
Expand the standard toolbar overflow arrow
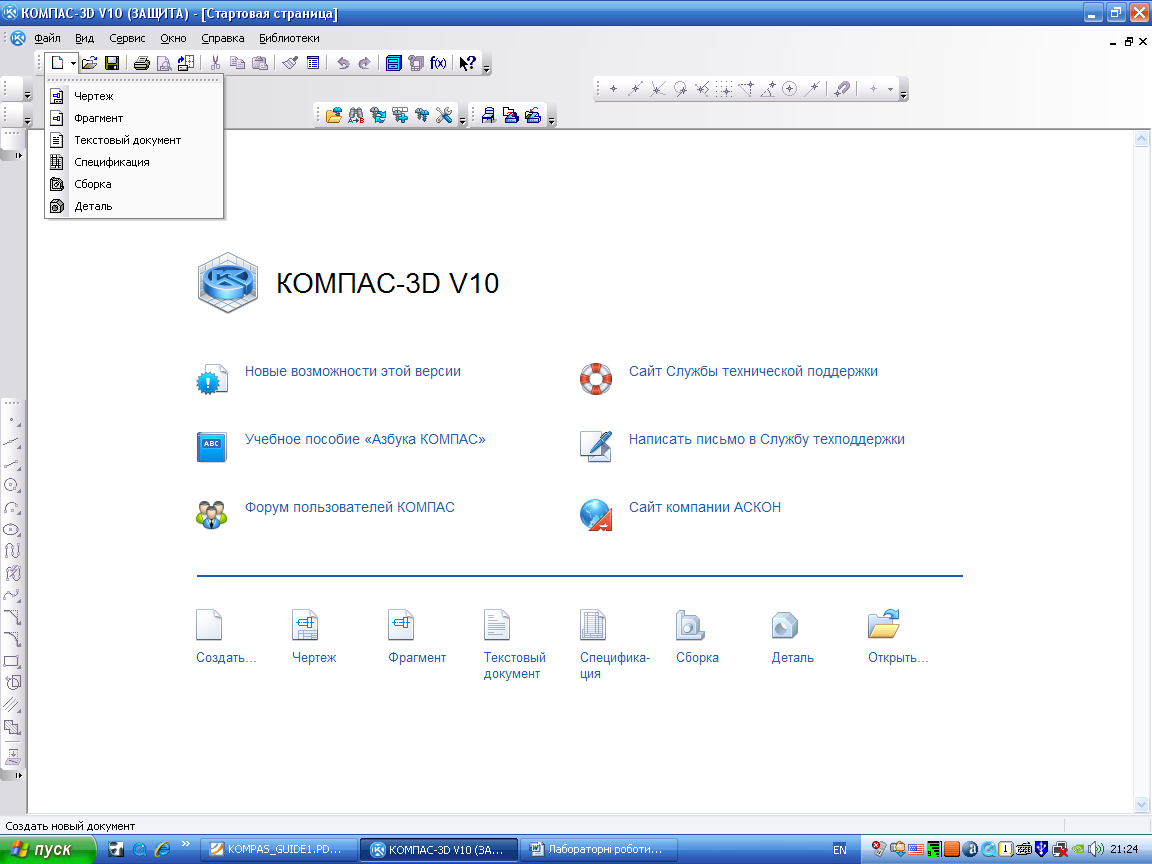486,66
